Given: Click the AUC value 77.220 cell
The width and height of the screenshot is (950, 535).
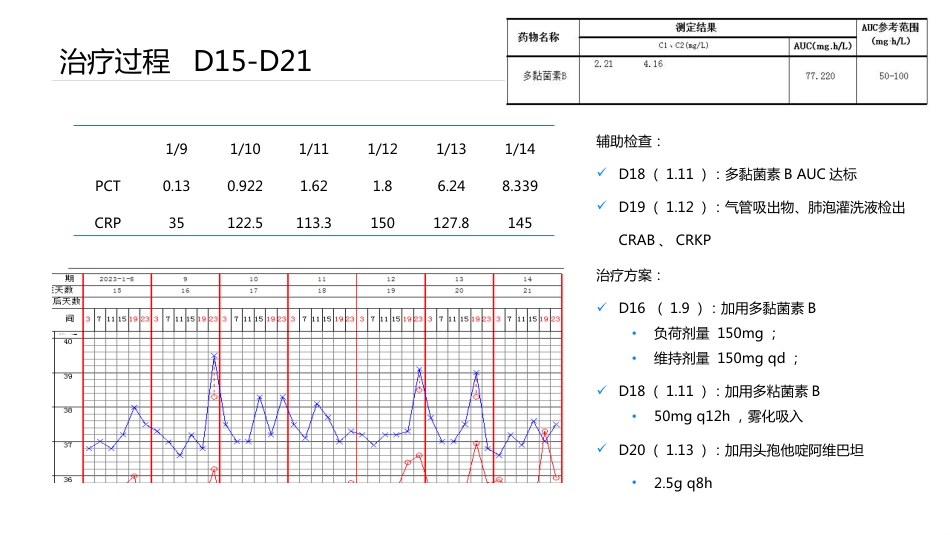Looking at the screenshot, I should tap(820, 76).
